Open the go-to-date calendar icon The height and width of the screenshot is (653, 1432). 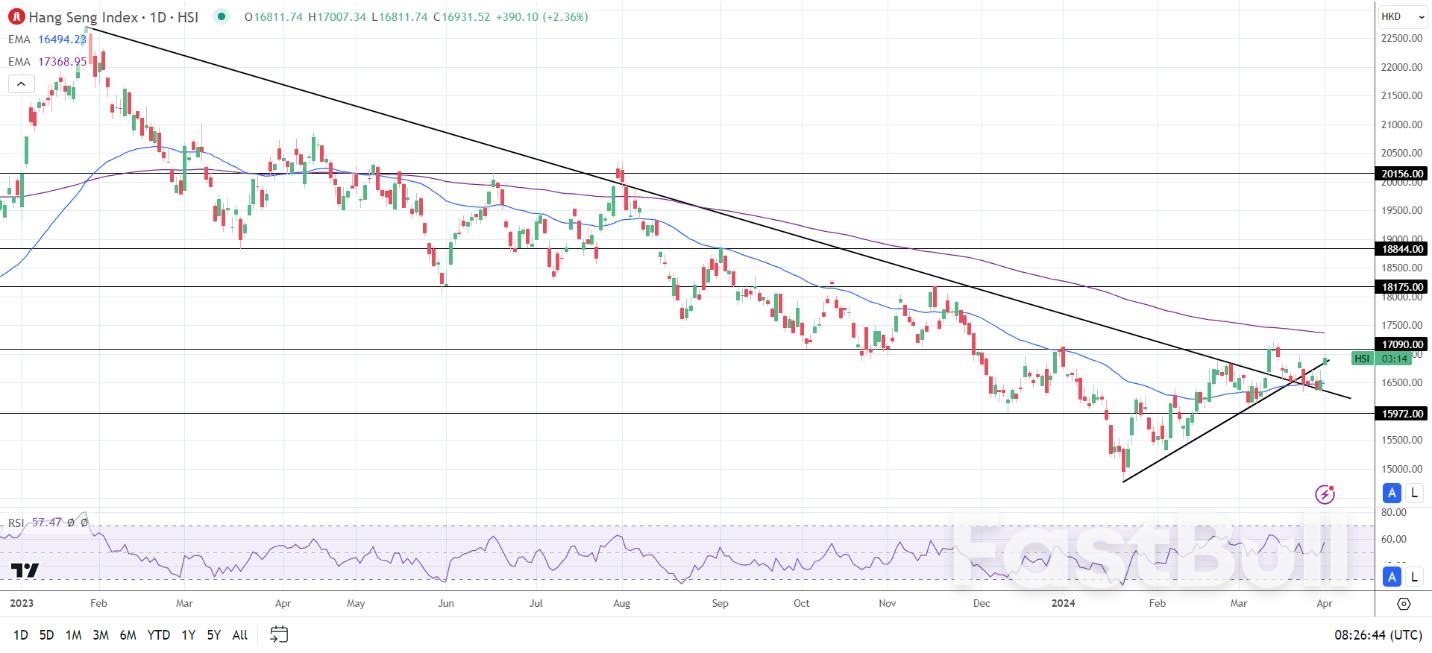click(x=278, y=634)
